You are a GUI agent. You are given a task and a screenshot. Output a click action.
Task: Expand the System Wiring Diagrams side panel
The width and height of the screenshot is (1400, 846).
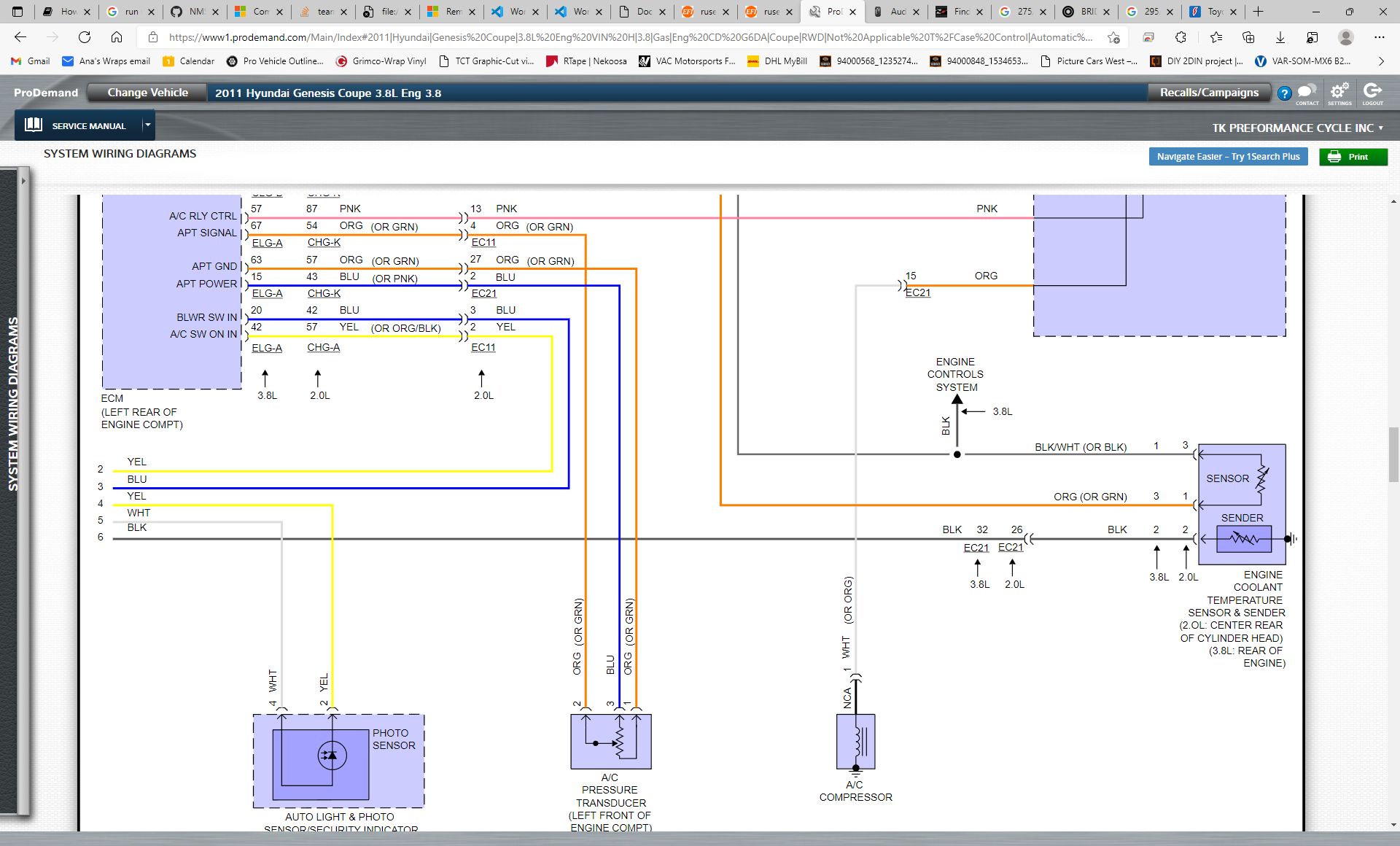point(23,180)
